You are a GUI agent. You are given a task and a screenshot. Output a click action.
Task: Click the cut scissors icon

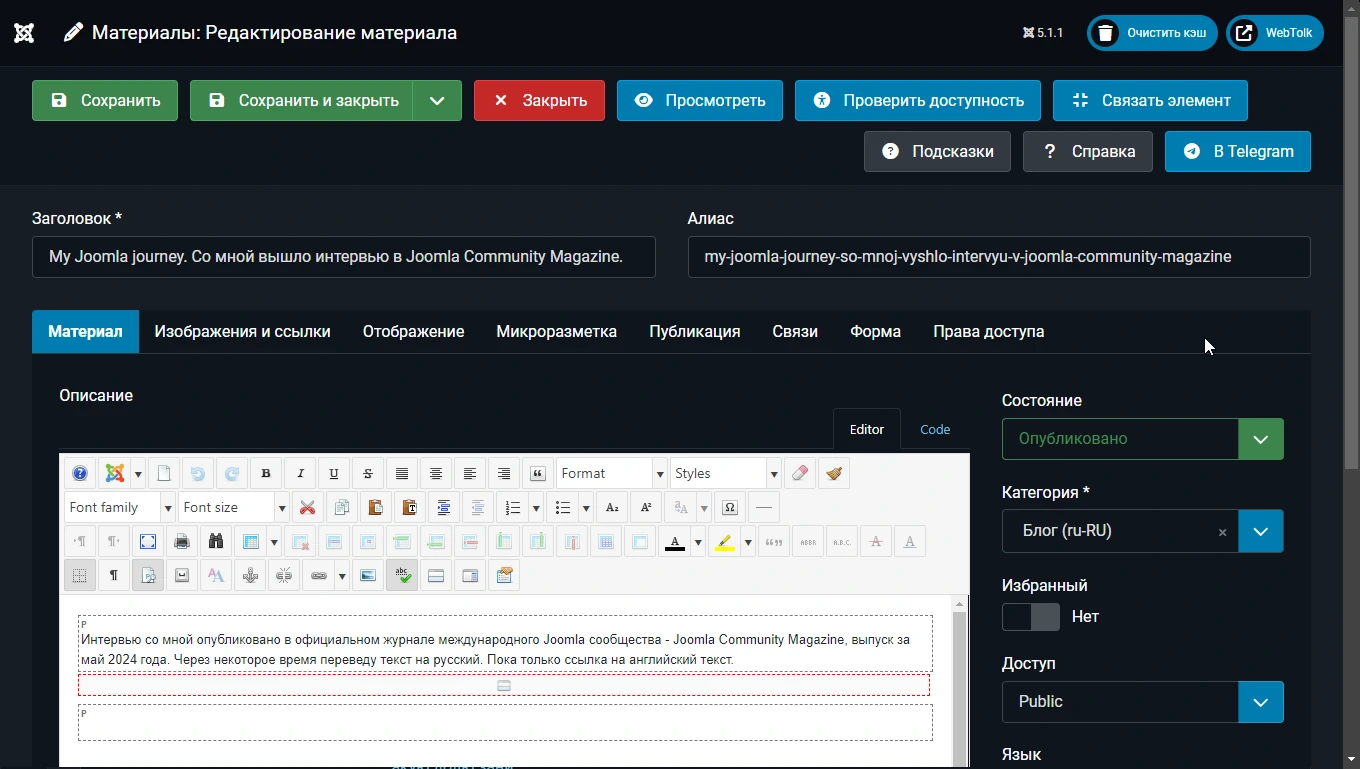[308, 508]
